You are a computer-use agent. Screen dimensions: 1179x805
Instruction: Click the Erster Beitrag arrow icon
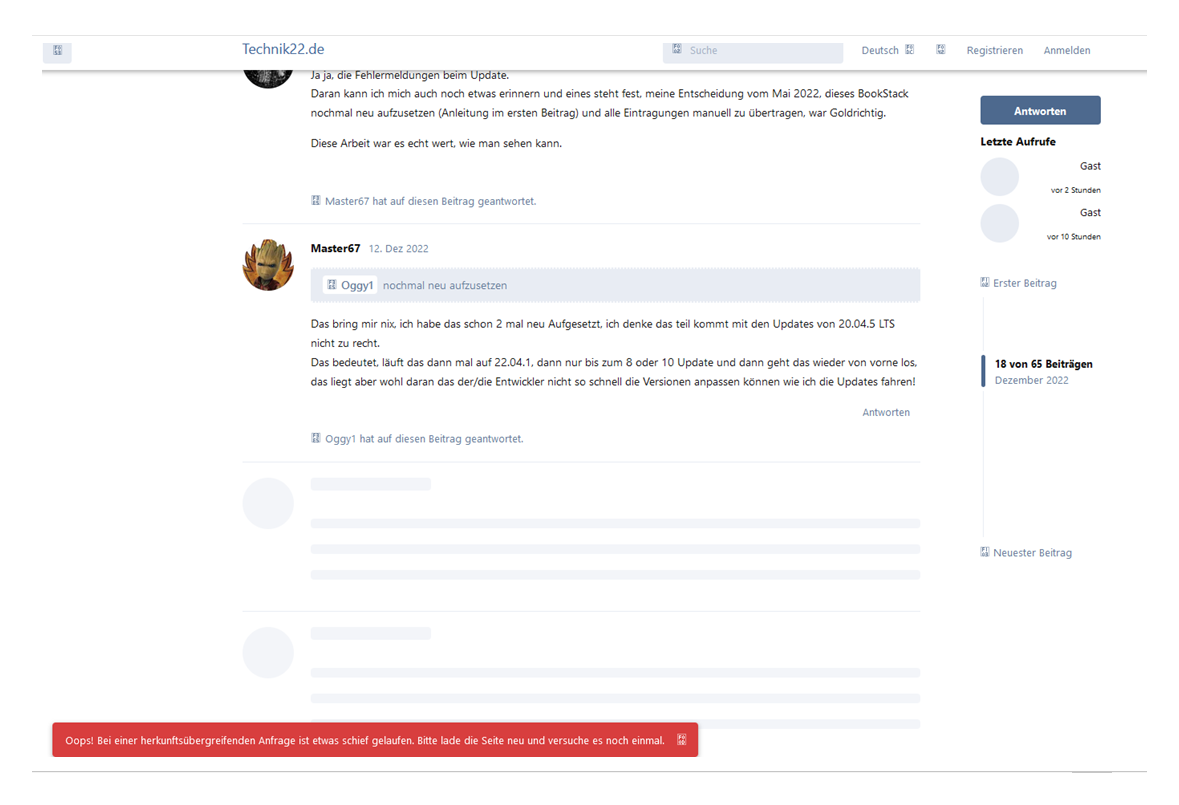coord(985,283)
